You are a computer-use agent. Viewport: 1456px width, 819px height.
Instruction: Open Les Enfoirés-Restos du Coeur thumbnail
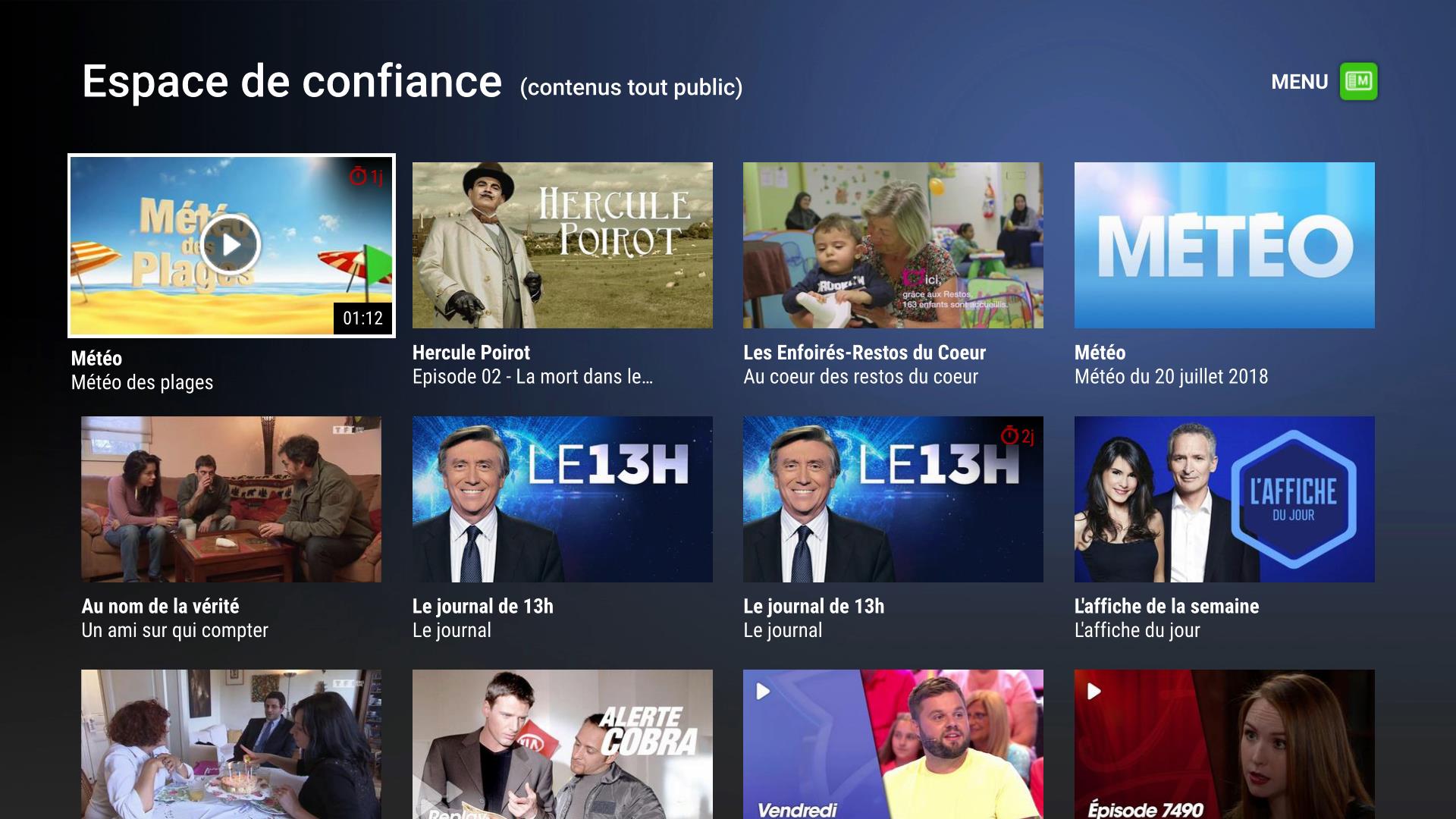[x=893, y=245]
